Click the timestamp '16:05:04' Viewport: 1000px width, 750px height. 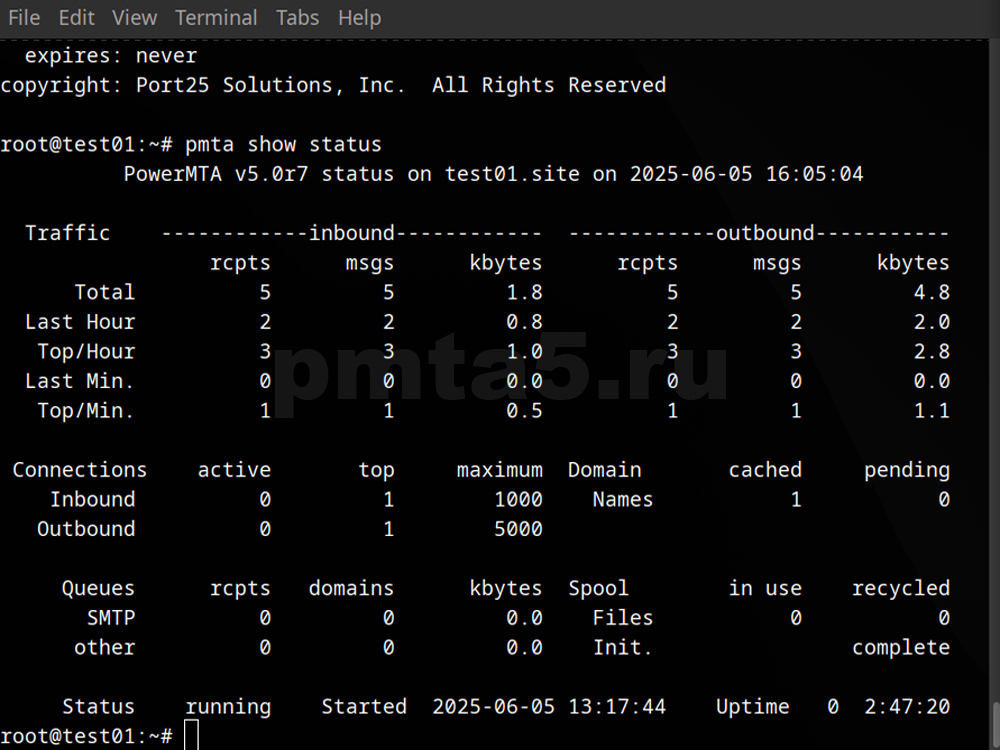[x=814, y=174]
